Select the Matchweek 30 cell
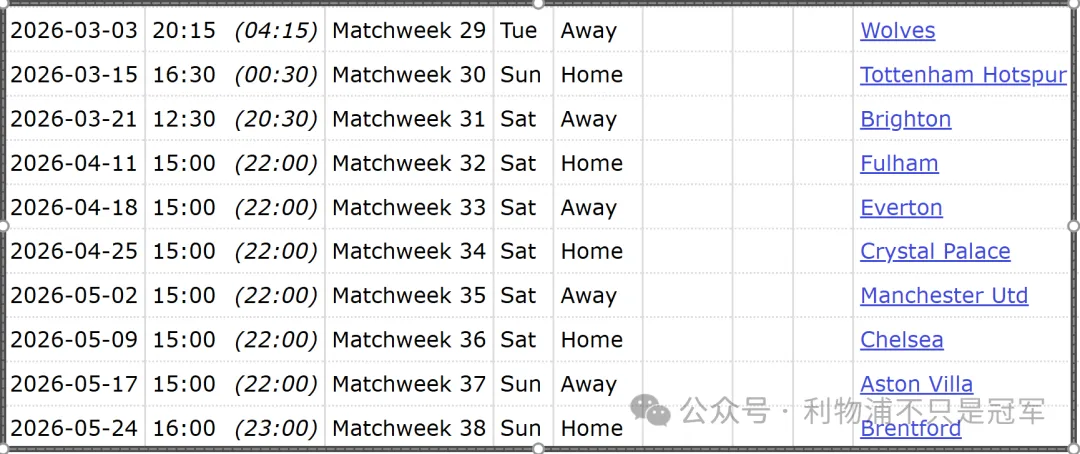 coord(408,75)
